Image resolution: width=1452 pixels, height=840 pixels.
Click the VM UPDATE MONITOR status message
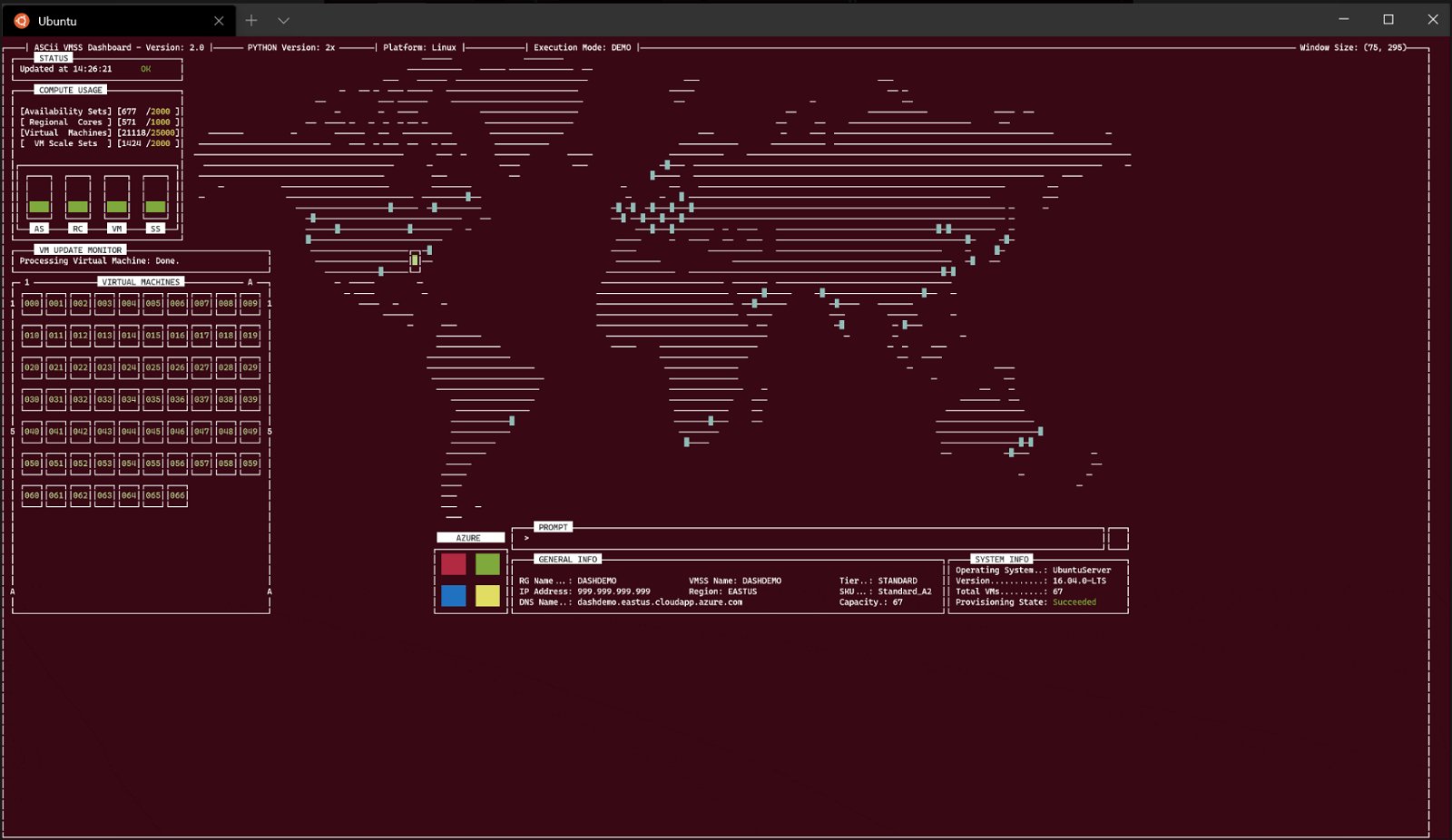[100, 260]
